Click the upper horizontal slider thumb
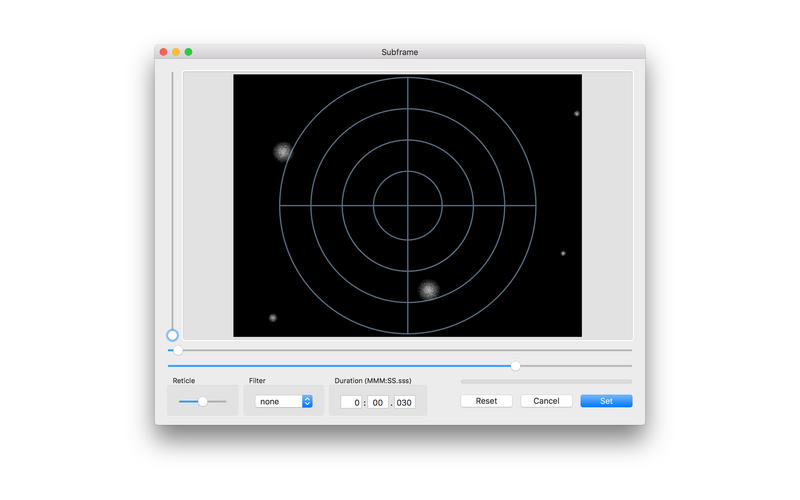800x500 pixels. click(178, 350)
